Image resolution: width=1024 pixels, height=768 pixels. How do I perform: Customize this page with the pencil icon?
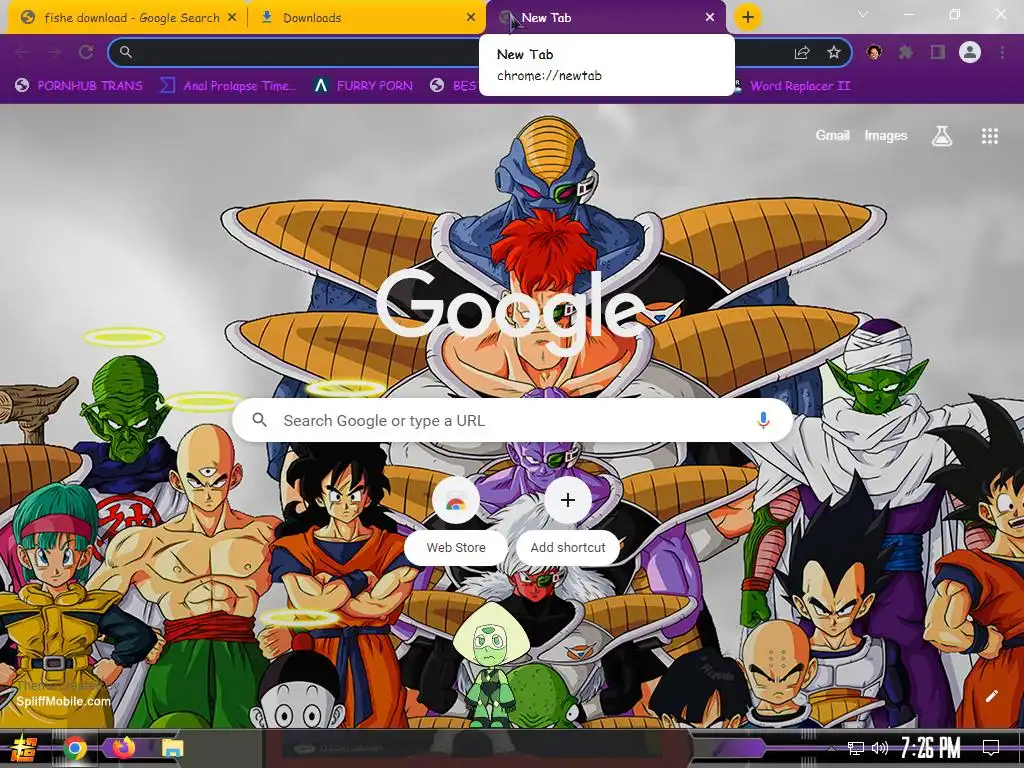991,696
